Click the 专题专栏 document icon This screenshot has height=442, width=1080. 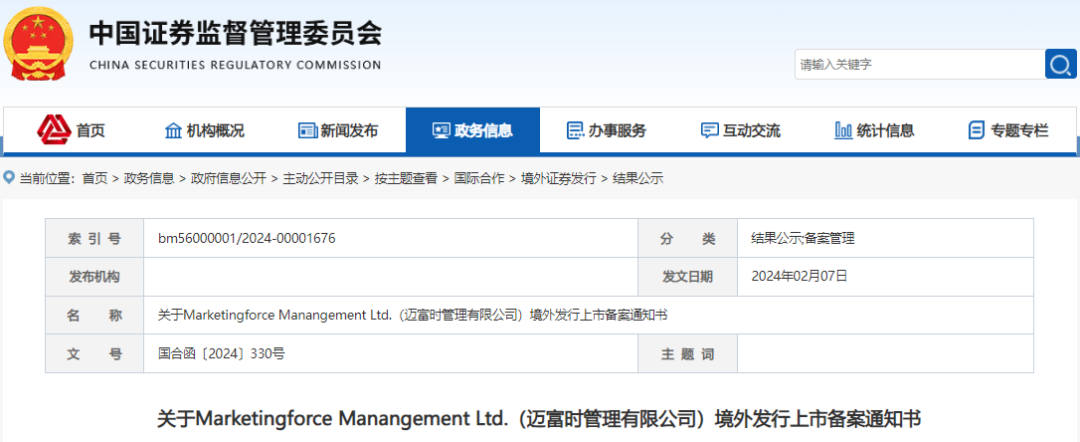tap(976, 130)
